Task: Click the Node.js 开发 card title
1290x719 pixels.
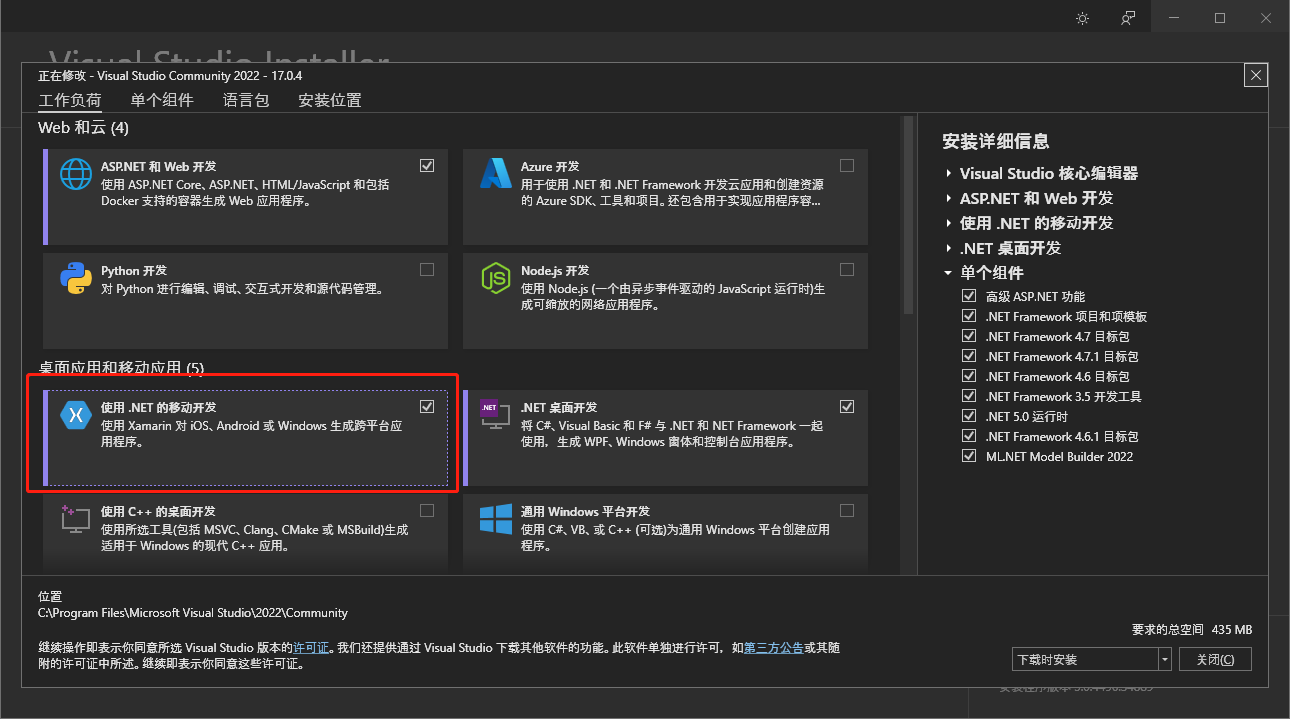Action: coord(555,271)
